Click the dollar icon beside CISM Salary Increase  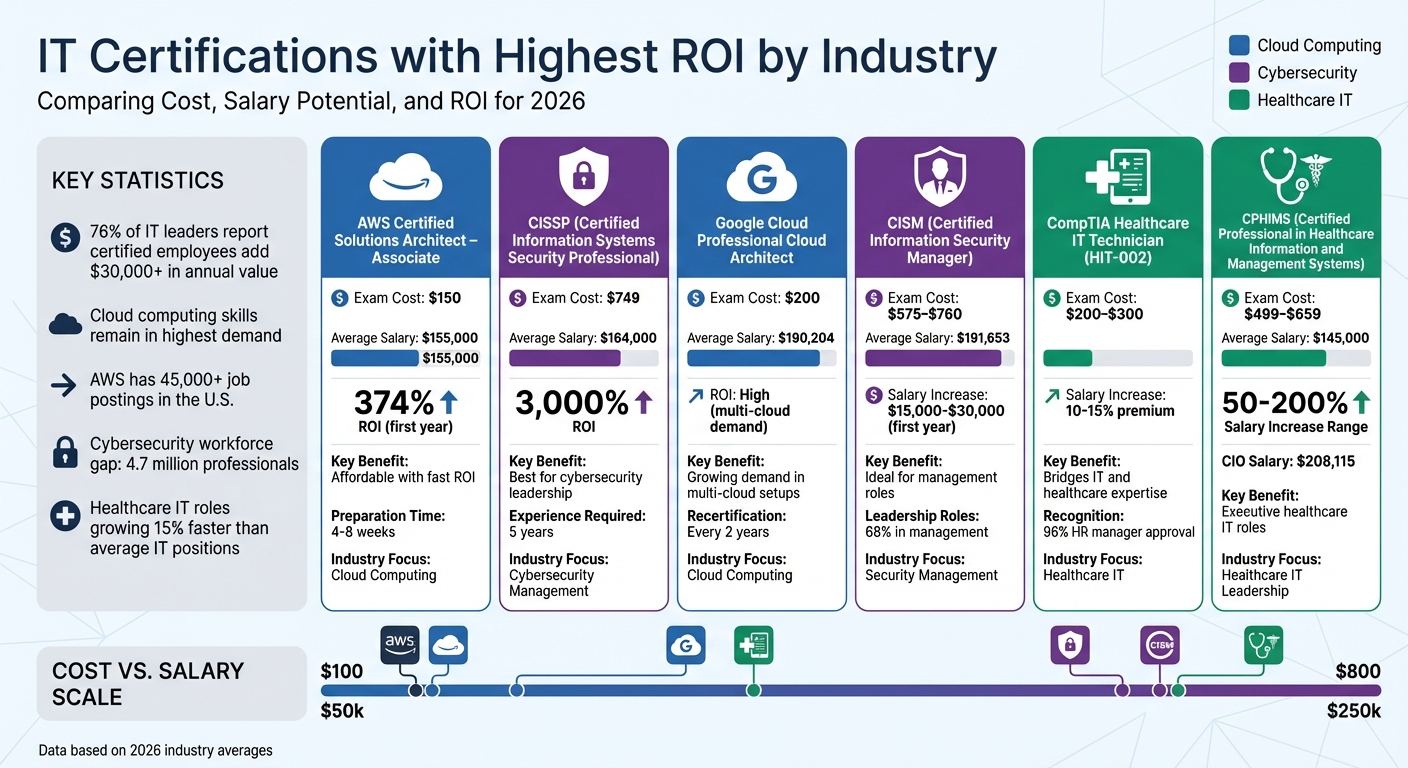point(873,395)
